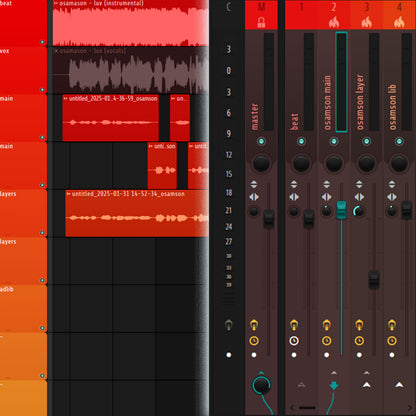Click the flame icon on mixer track 2
Image resolution: width=416 pixels, height=416 pixels.
click(334, 22)
